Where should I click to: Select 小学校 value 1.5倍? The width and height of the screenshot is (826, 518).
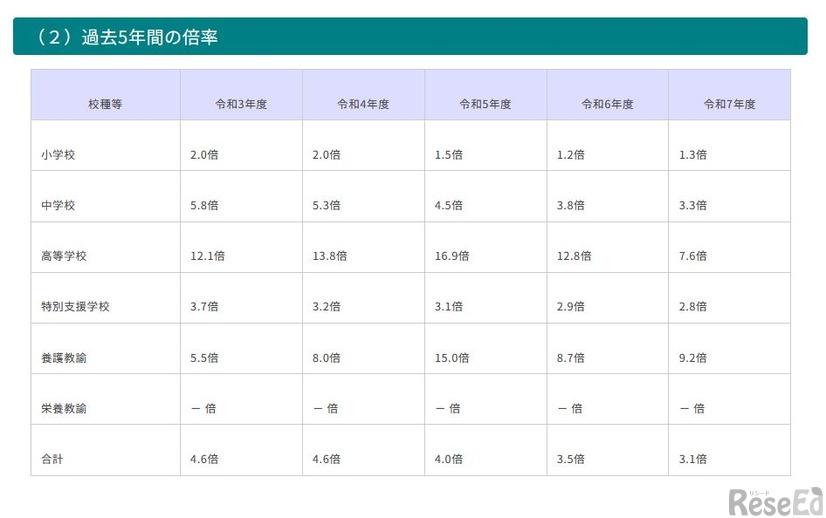point(449,154)
